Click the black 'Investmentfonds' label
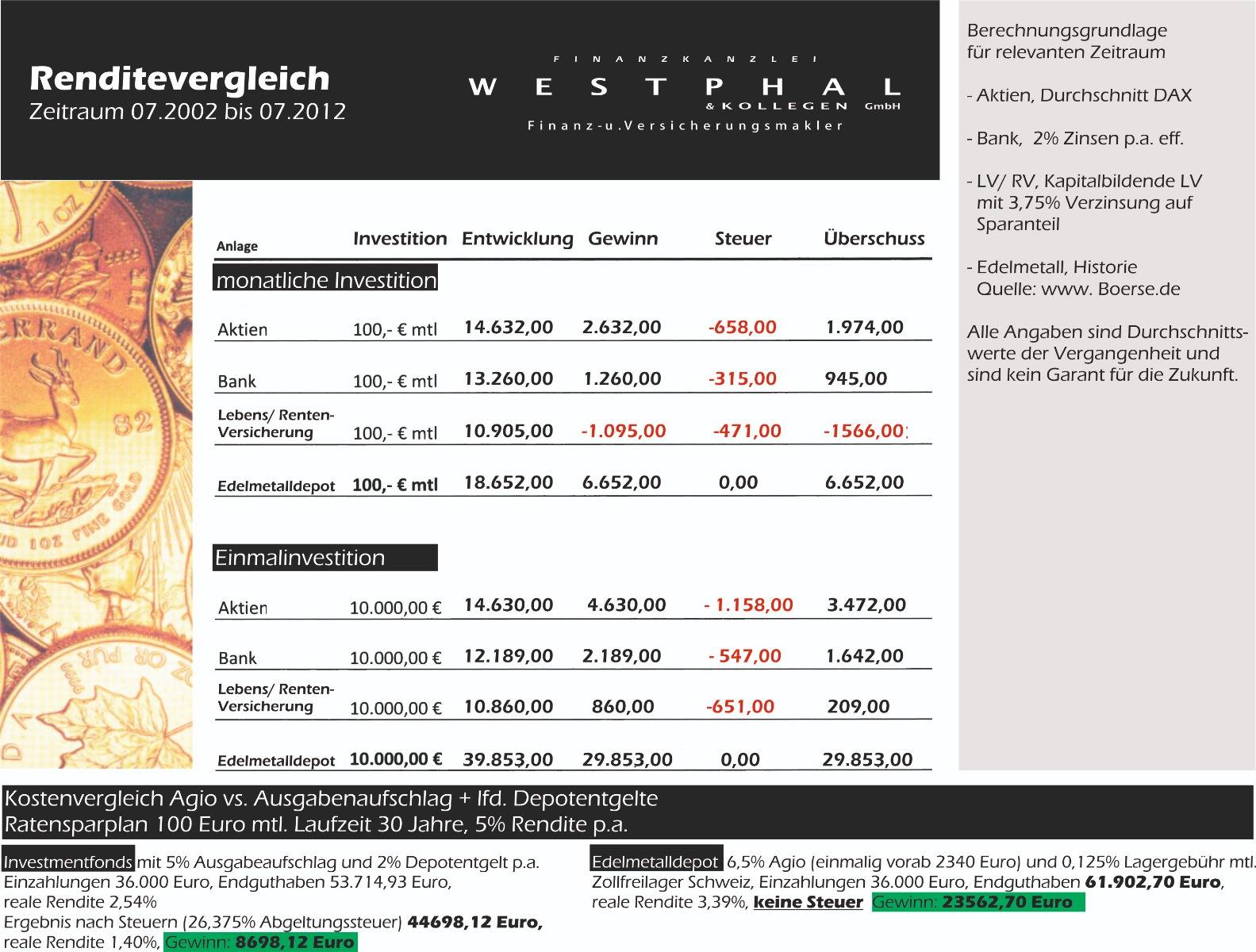The width and height of the screenshot is (1256, 952). (68, 862)
